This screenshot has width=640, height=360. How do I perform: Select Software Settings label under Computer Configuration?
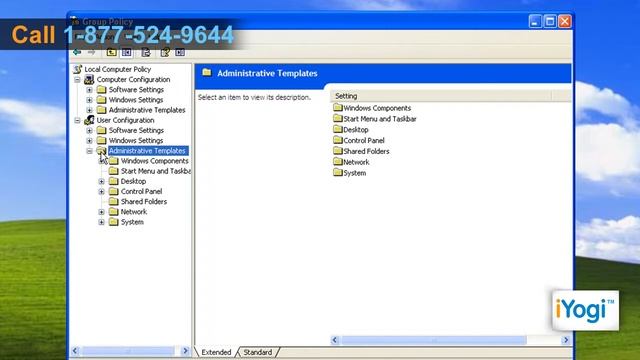(x=136, y=89)
